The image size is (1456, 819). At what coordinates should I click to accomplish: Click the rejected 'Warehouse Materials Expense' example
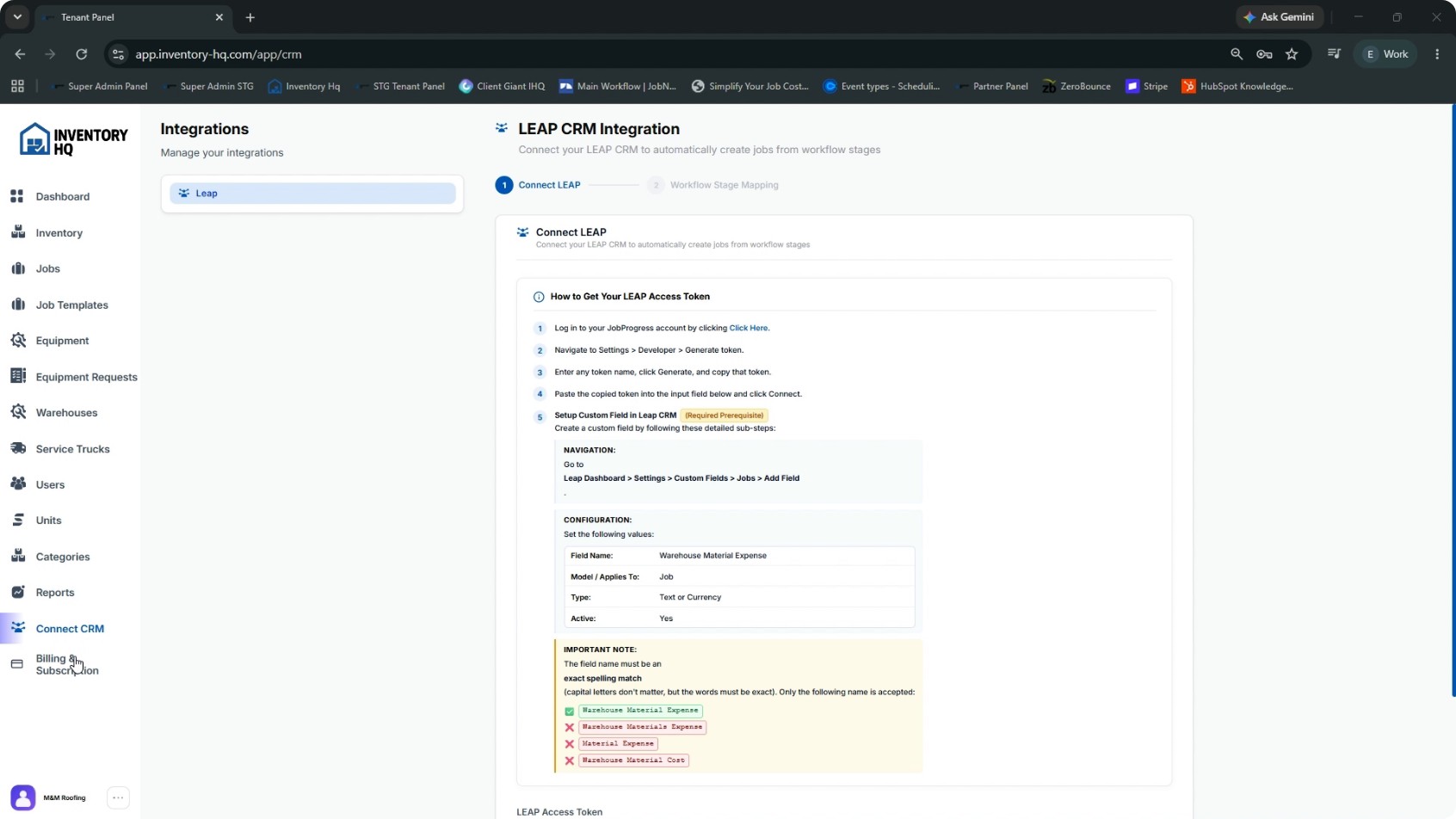(x=642, y=727)
